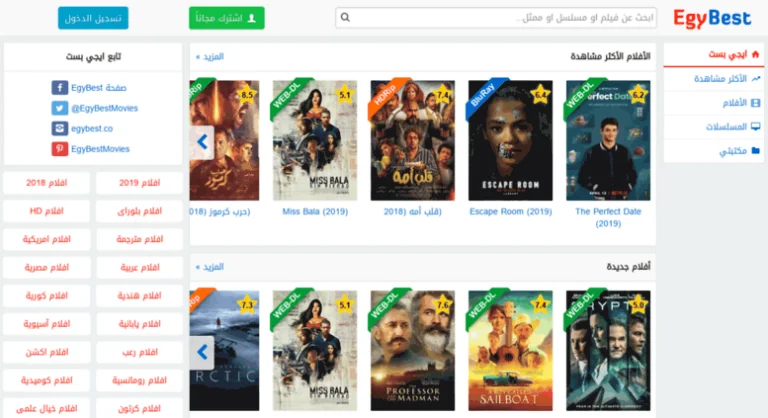Open the EgyBestMovies Pinterest link
Image resolution: width=768 pixels, height=418 pixels.
100,149
